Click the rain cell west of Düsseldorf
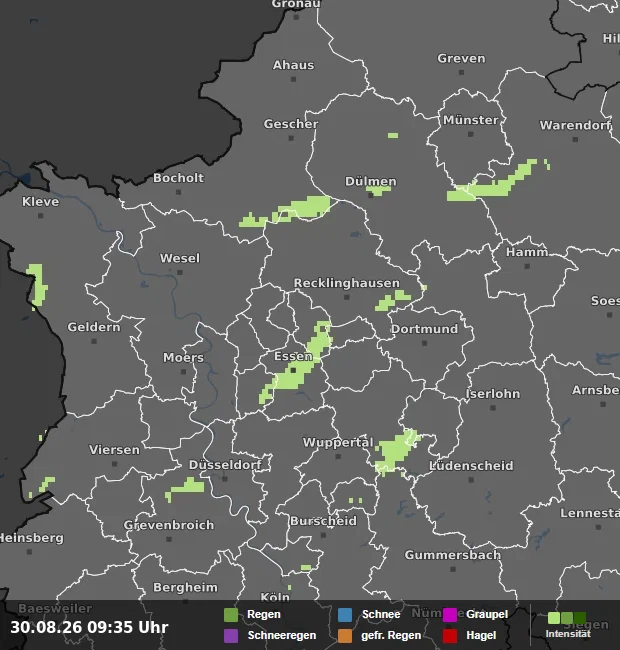The height and width of the screenshot is (650, 620). (x=185, y=488)
